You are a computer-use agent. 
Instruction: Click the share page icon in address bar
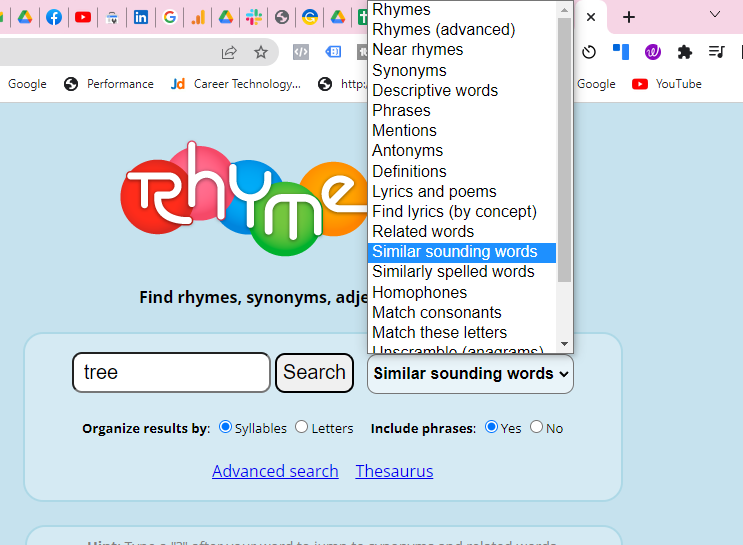click(229, 52)
